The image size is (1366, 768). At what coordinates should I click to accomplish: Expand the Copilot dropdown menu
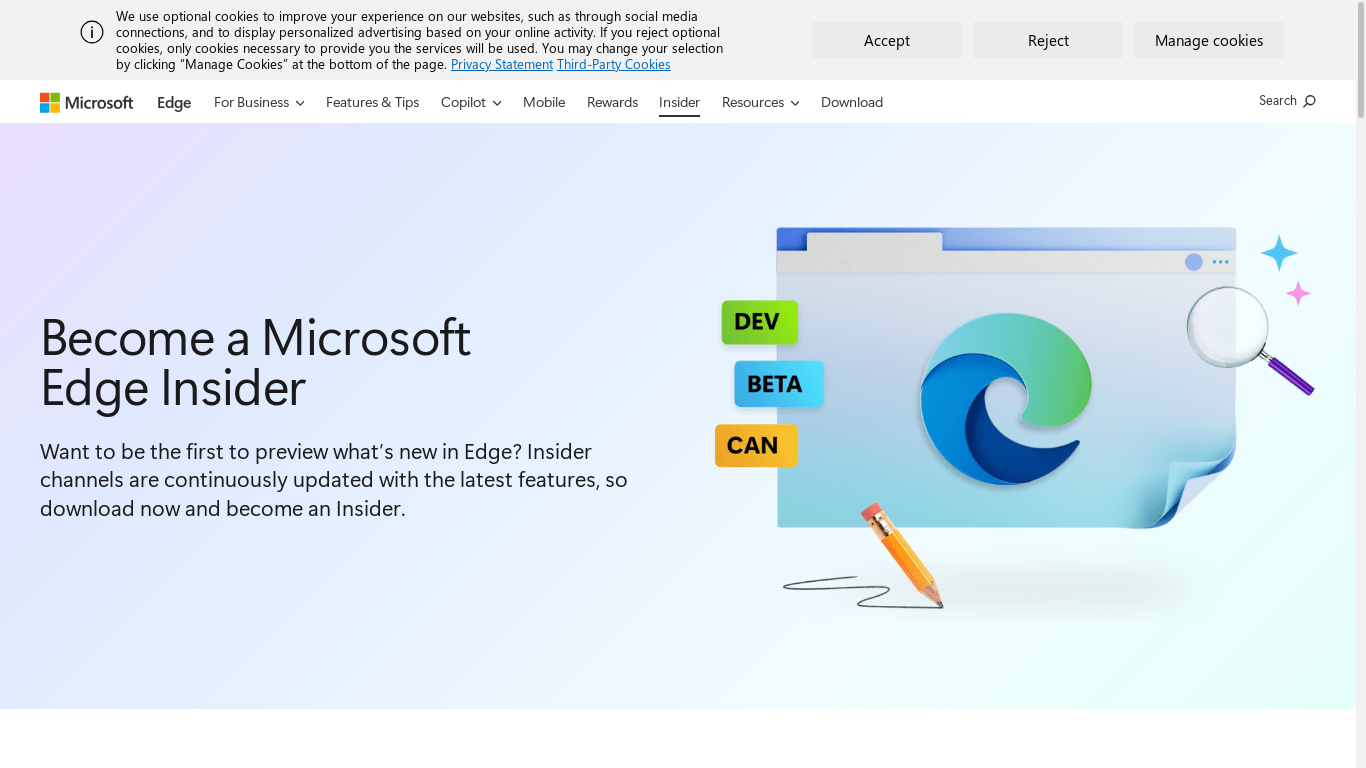click(x=471, y=102)
